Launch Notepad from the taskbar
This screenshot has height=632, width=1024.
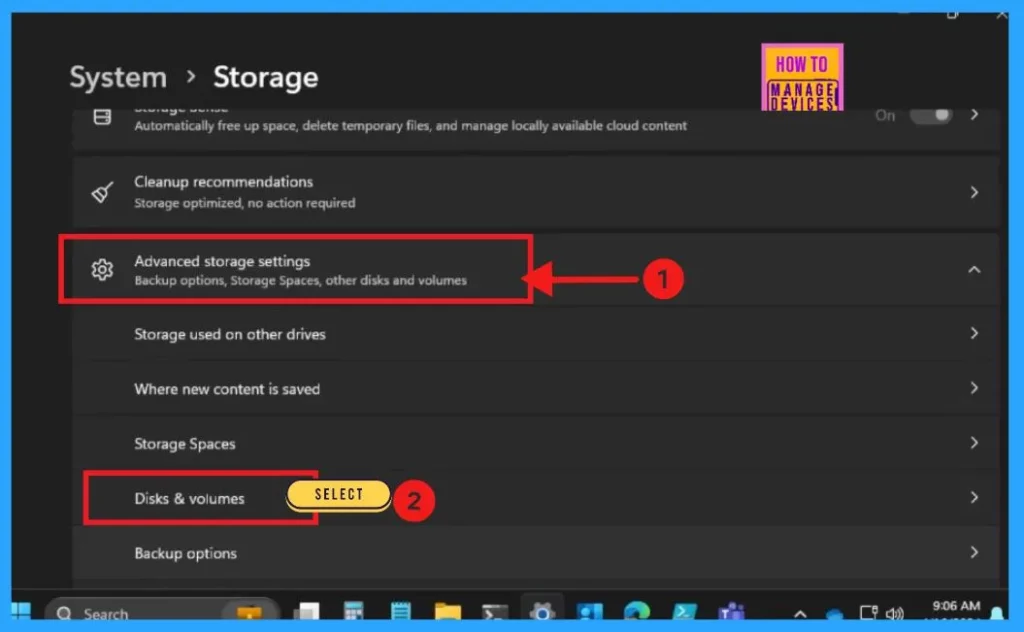click(400, 611)
